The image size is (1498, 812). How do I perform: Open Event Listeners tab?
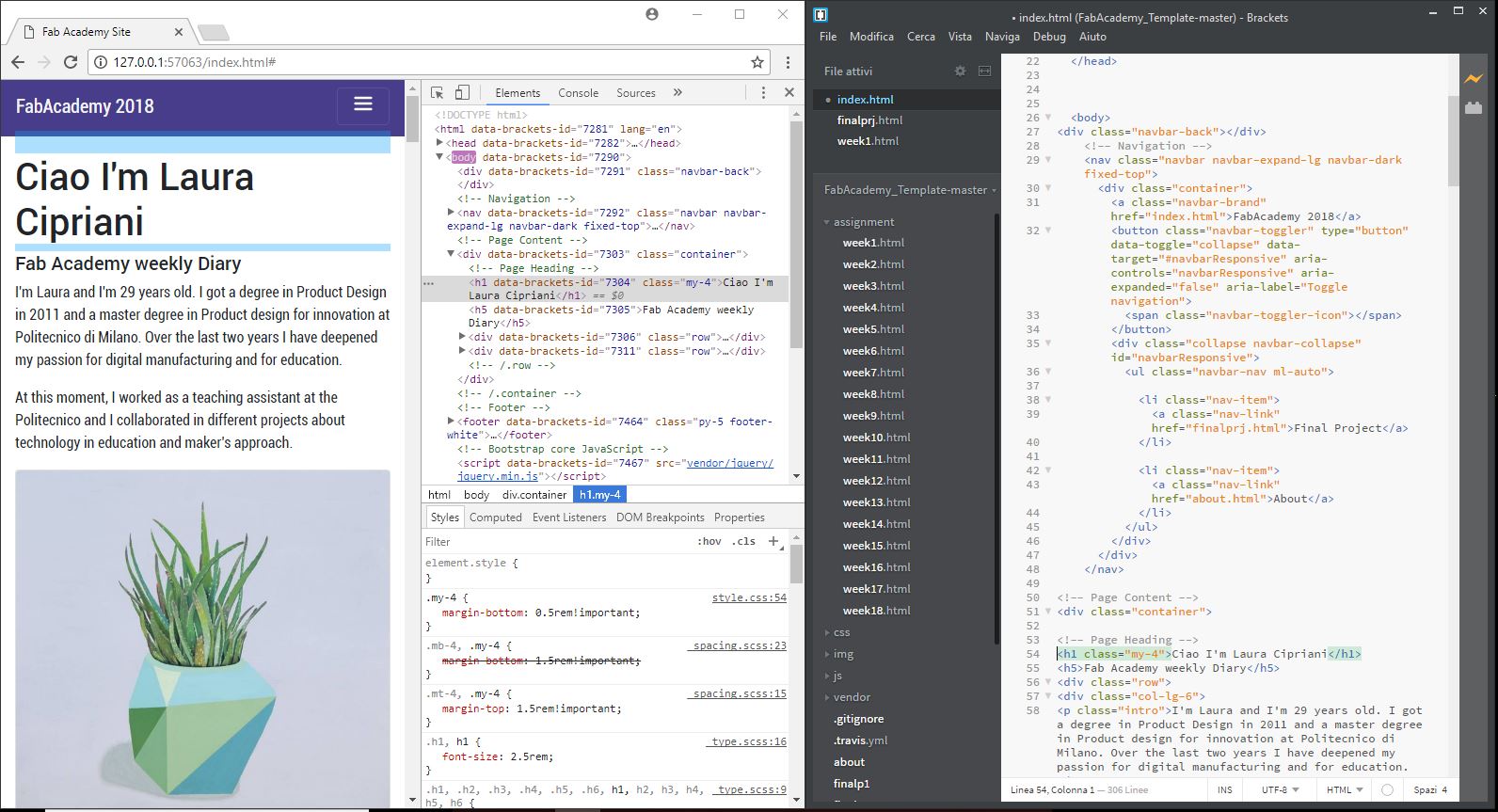pyautogui.click(x=569, y=517)
